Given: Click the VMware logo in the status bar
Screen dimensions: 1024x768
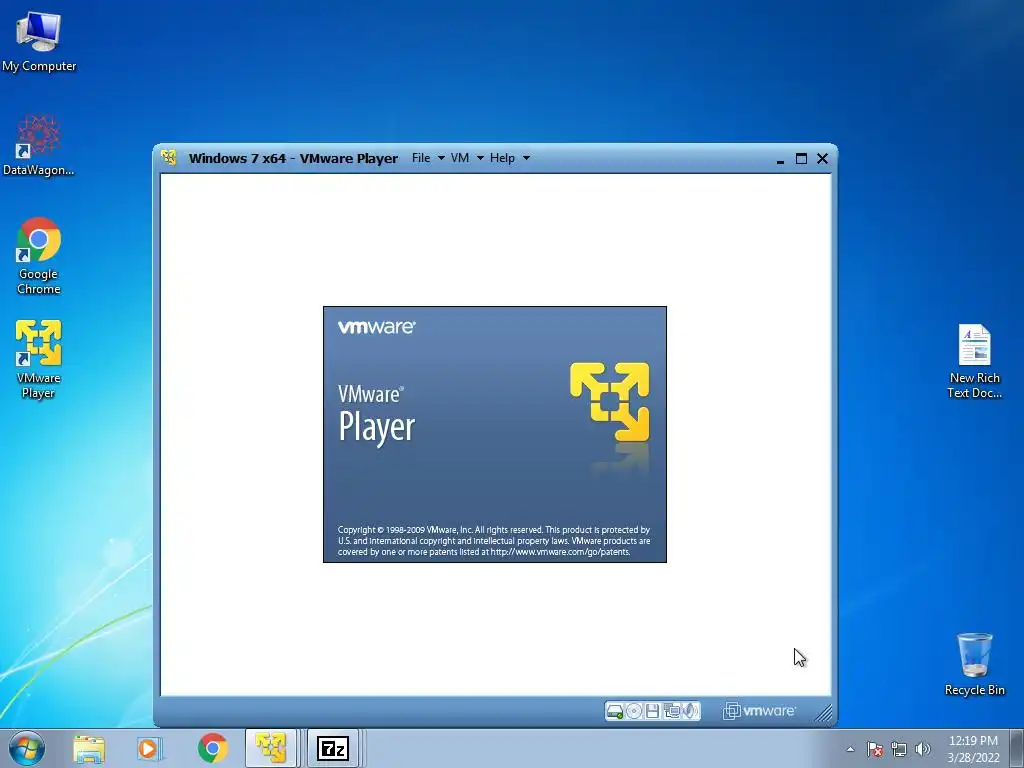Looking at the screenshot, I should 760,711.
